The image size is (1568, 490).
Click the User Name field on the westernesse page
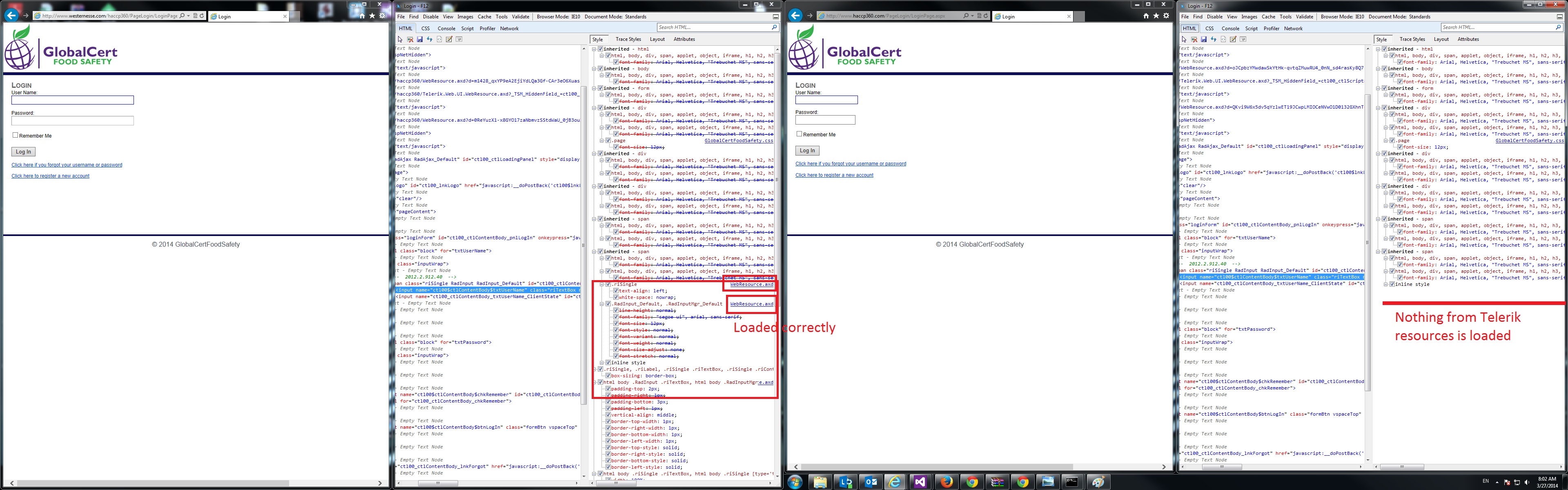72,100
